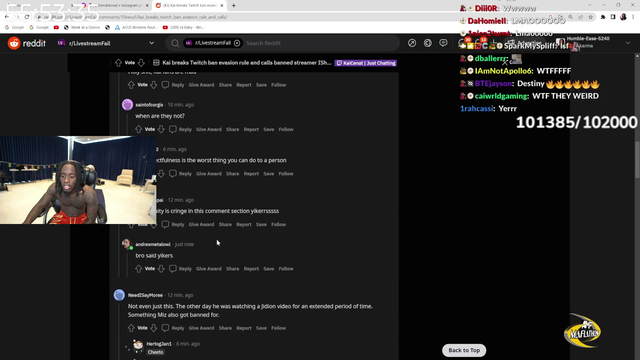
Task: Save saintofcorgis's comment
Action: click(x=269, y=129)
